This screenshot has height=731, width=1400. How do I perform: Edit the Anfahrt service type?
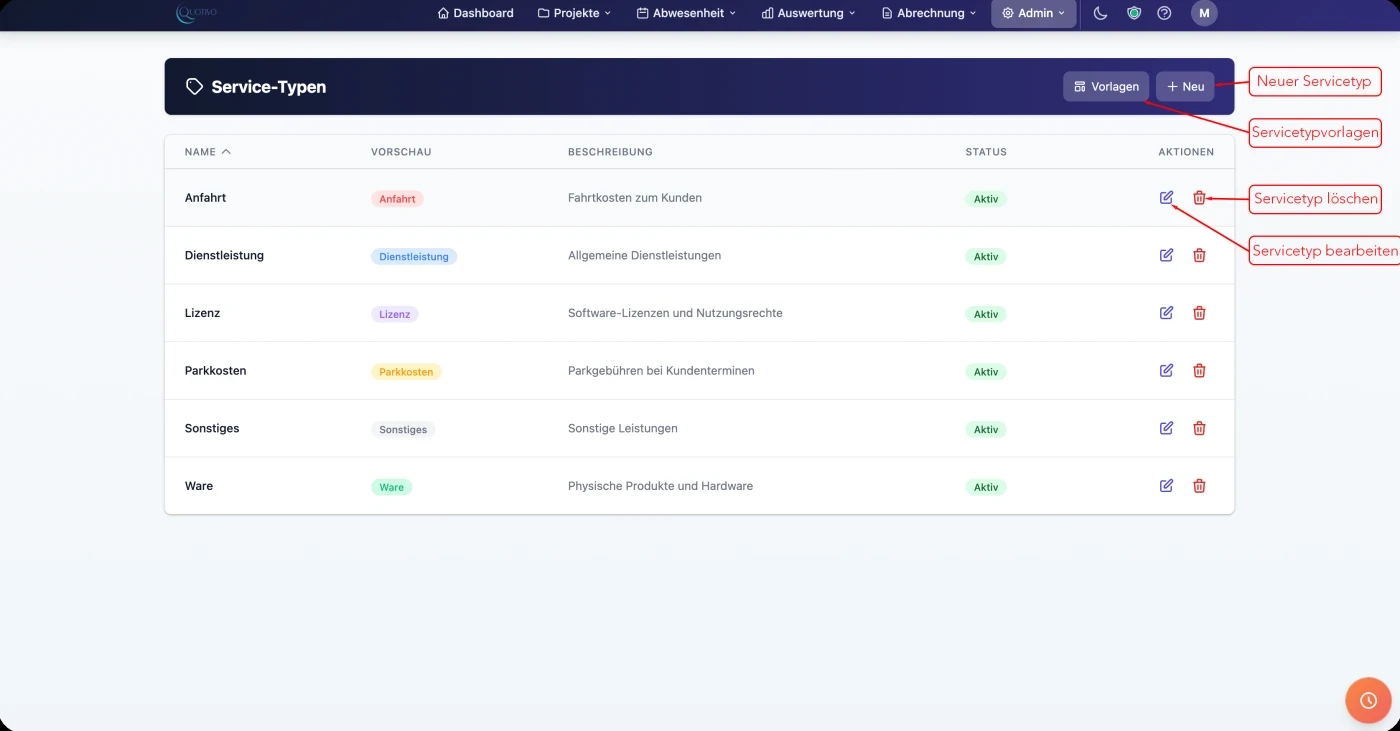(x=1166, y=198)
